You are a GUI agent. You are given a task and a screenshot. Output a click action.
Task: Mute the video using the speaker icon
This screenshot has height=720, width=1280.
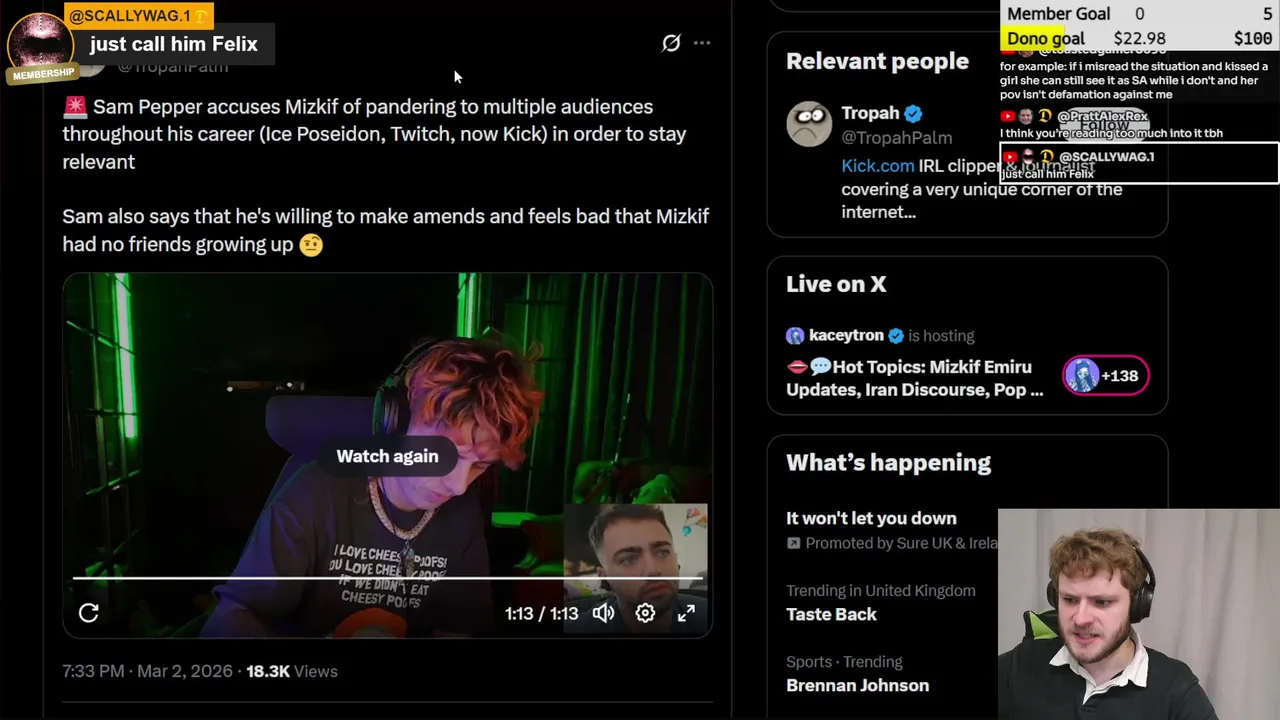pyautogui.click(x=603, y=613)
